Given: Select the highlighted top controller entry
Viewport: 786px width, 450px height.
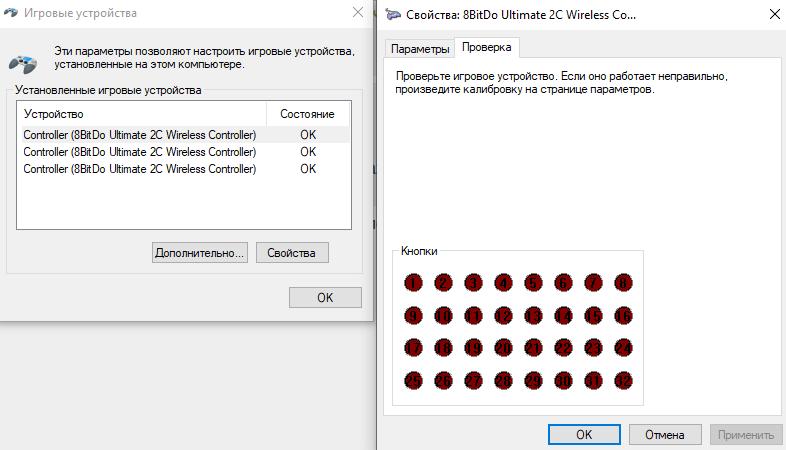Looking at the screenshot, I should click(183, 135).
